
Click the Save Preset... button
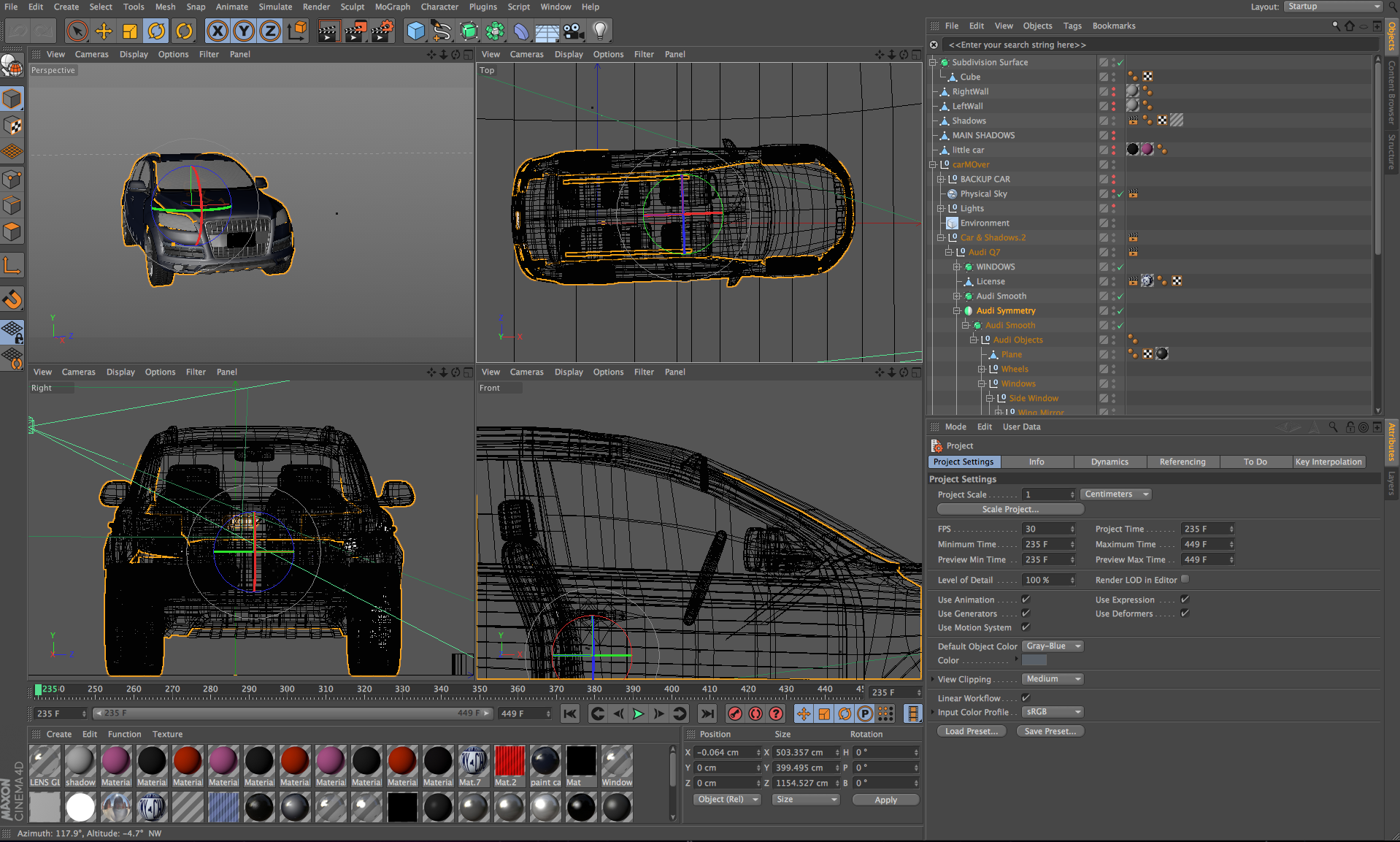[1050, 731]
